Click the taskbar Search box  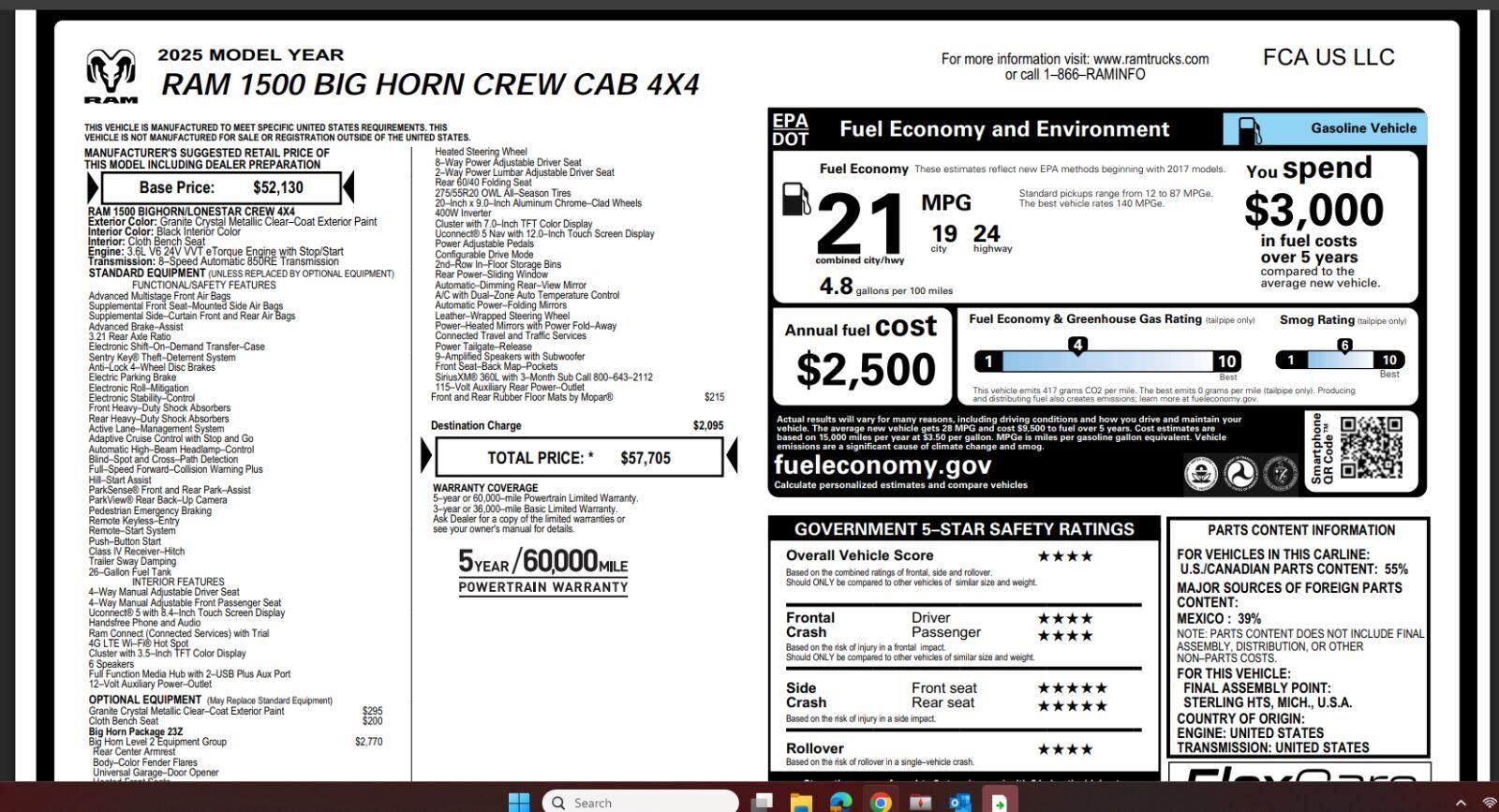tap(641, 802)
